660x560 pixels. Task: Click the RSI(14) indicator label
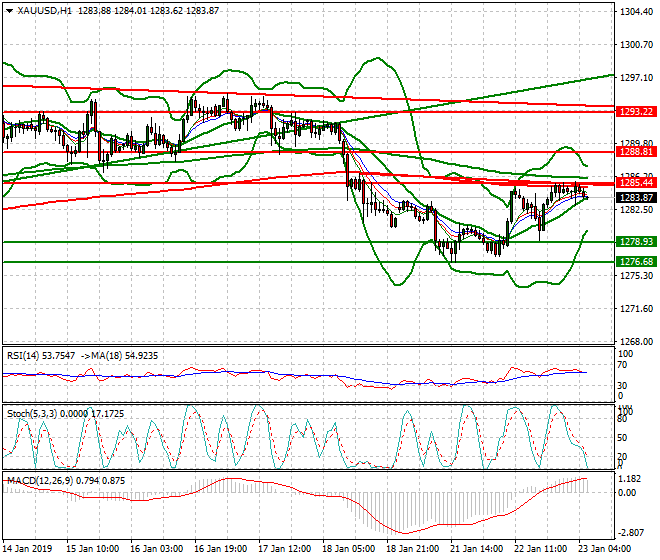tap(23, 356)
